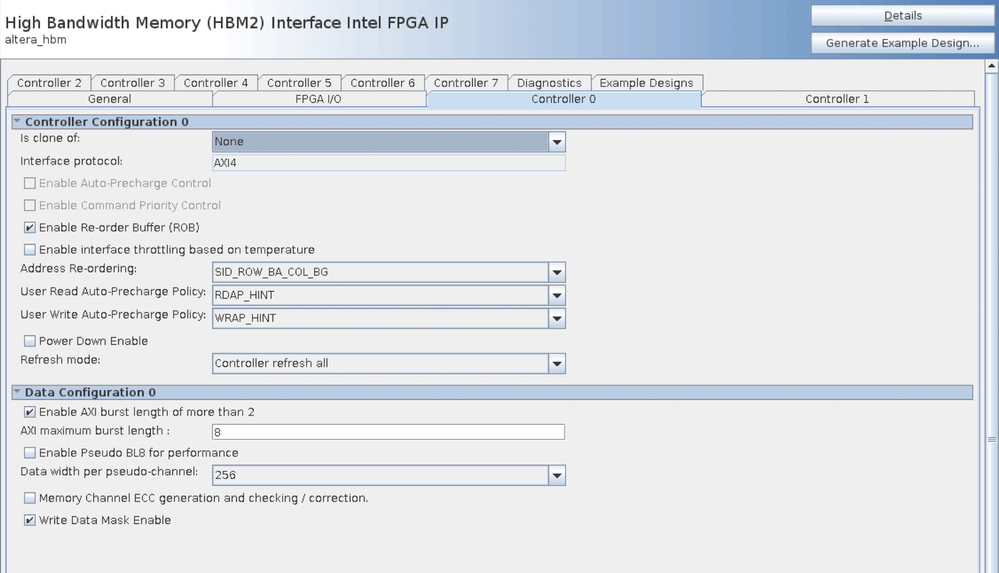999x573 pixels.
Task: Open User Read Auto-Precharge Policy dropdown
Action: click(x=389, y=295)
